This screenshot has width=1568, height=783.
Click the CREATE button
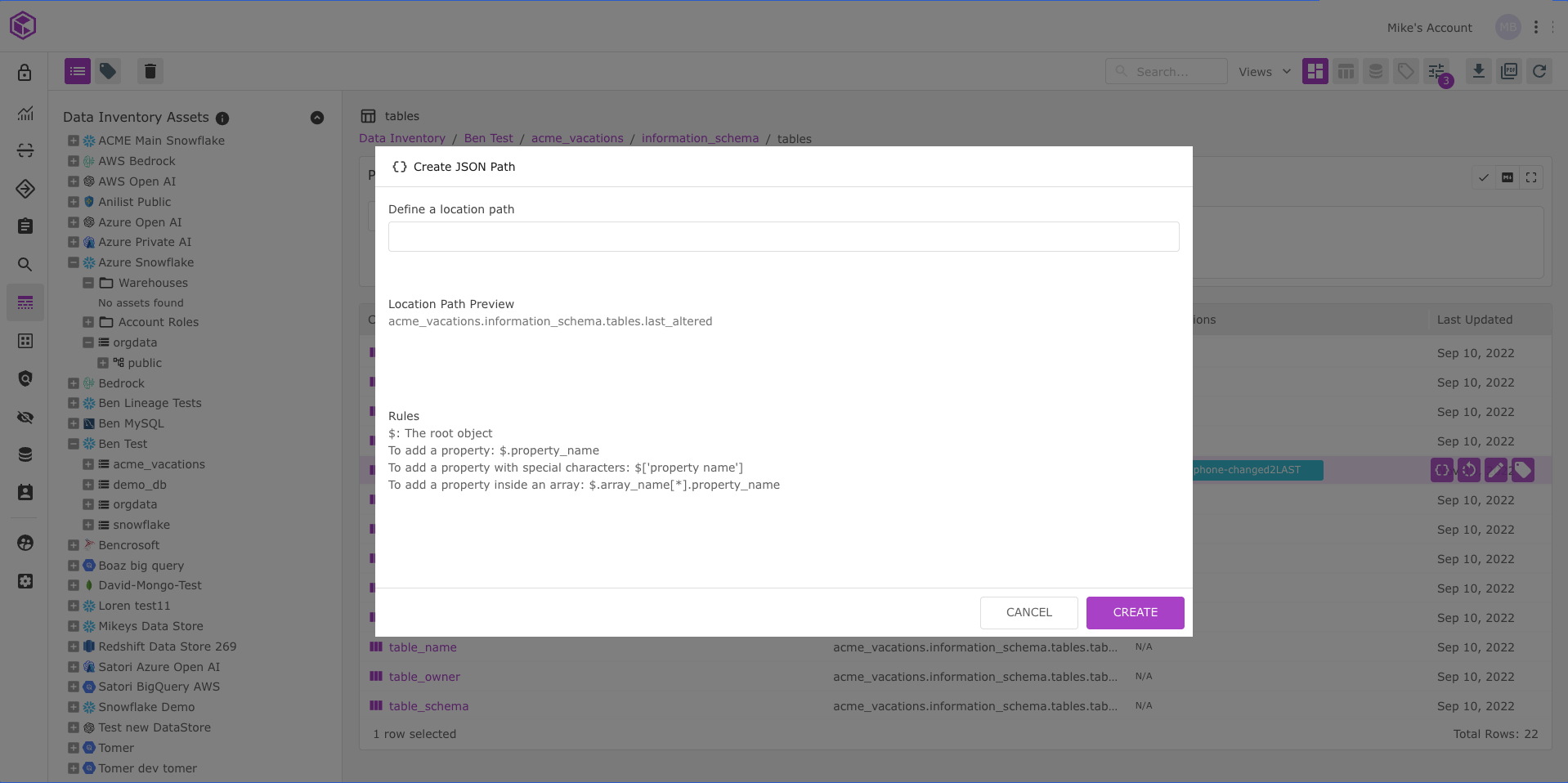(1135, 613)
